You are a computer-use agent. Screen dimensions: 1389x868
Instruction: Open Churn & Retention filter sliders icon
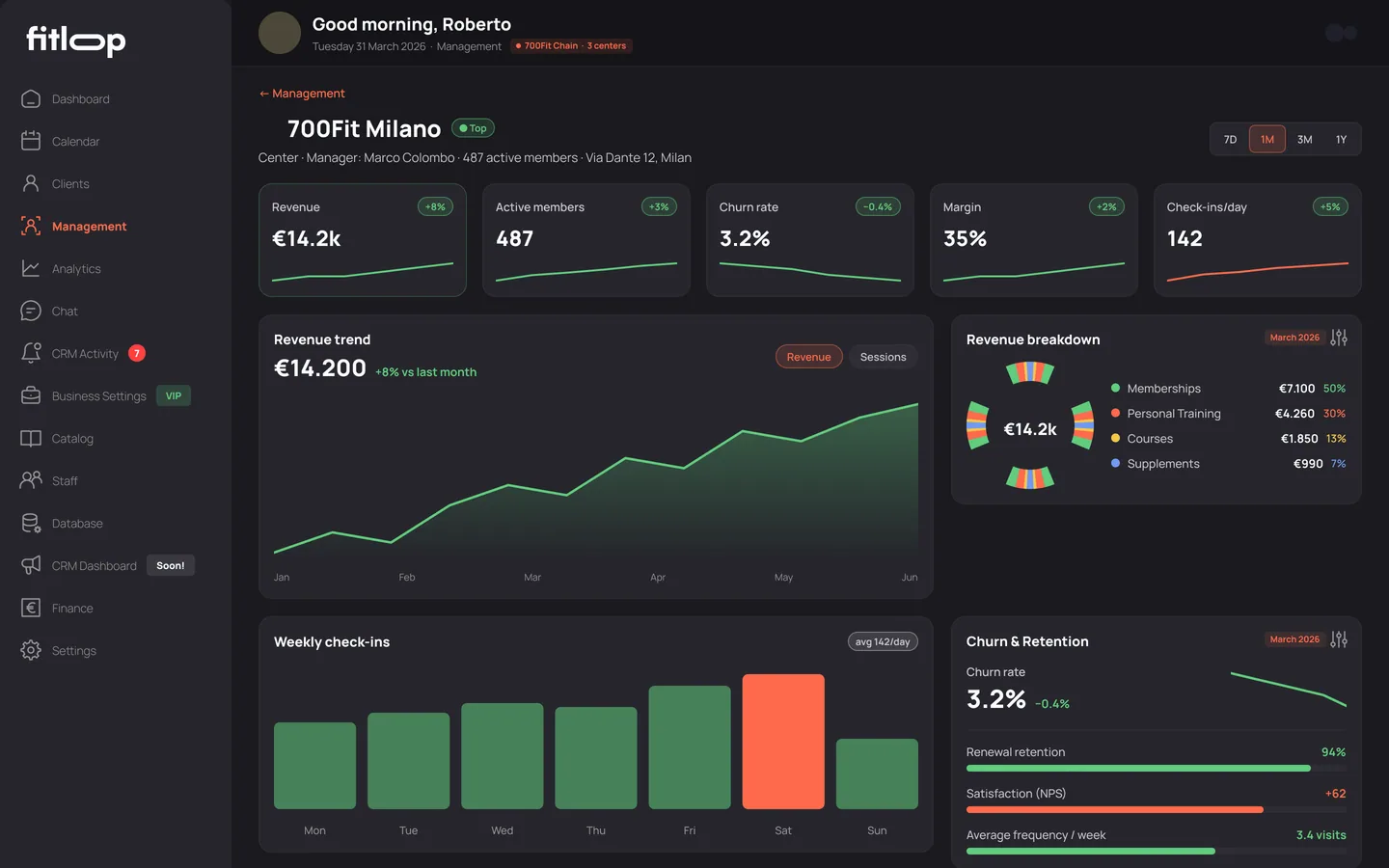click(x=1339, y=639)
